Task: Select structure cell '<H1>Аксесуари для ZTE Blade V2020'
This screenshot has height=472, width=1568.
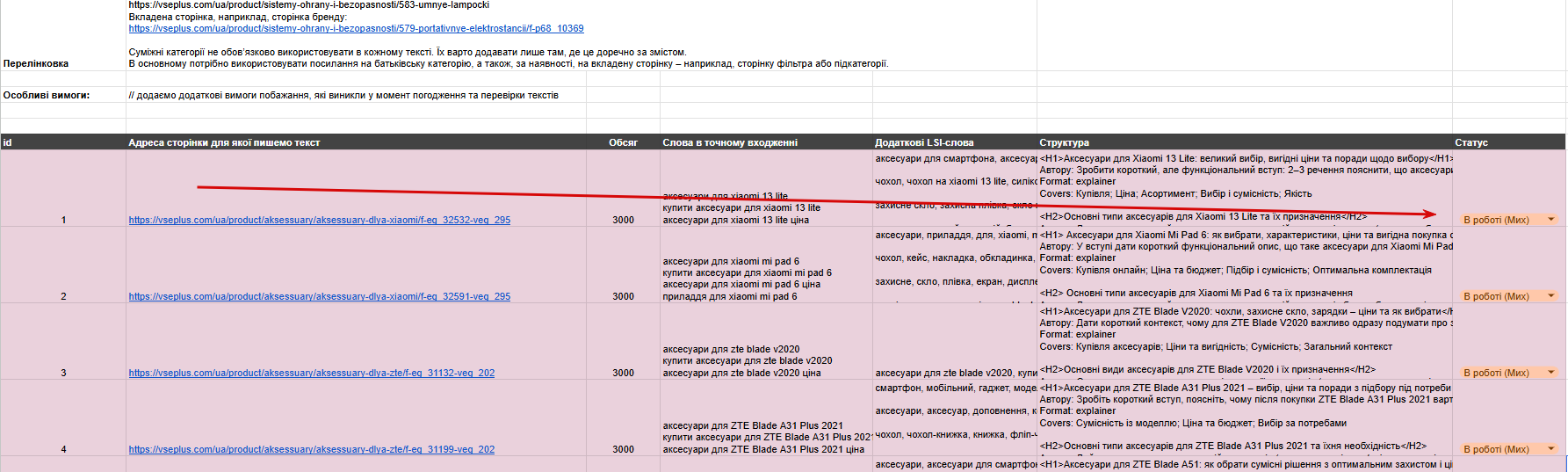Action: pyautogui.click(x=1245, y=341)
